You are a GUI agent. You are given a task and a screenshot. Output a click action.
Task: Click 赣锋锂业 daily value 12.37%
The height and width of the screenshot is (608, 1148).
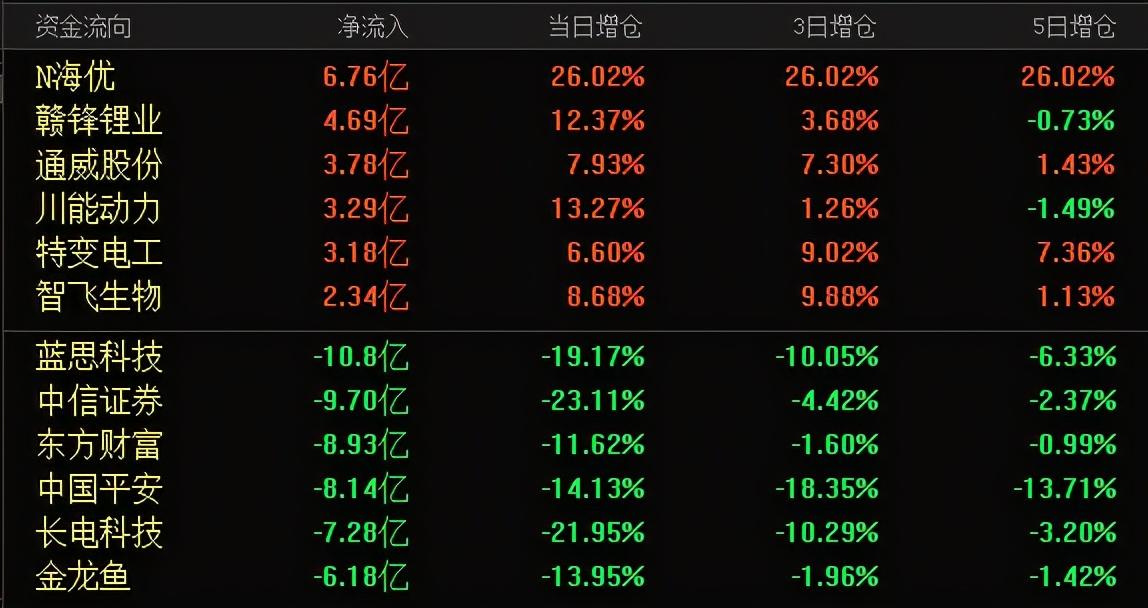(597, 120)
